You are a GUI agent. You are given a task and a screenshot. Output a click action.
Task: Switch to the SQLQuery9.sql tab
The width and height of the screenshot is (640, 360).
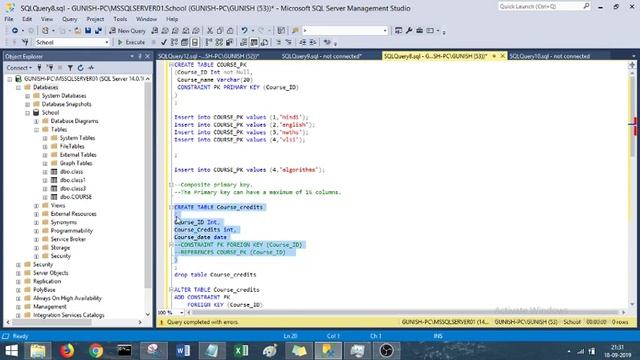tap(322, 56)
